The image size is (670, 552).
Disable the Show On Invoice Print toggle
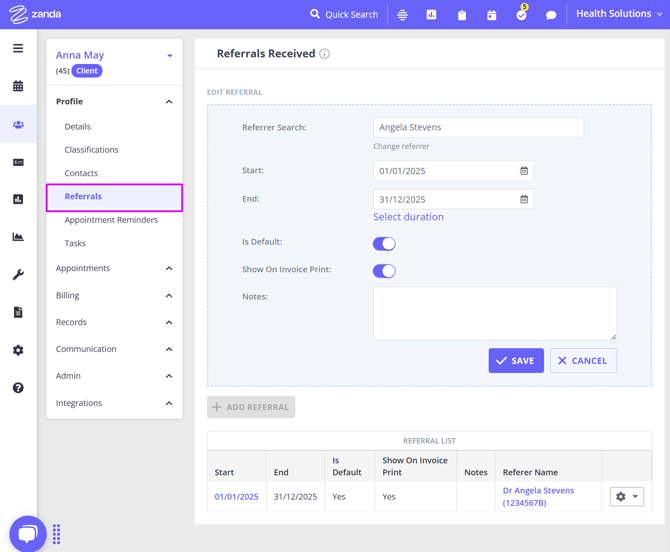[384, 271]
